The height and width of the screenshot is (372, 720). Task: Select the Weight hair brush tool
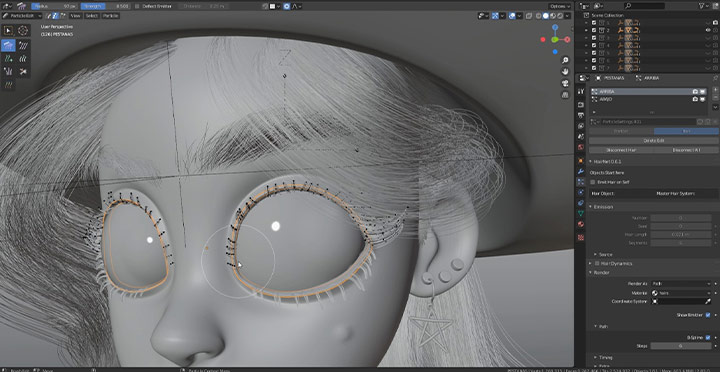point(8,85)
